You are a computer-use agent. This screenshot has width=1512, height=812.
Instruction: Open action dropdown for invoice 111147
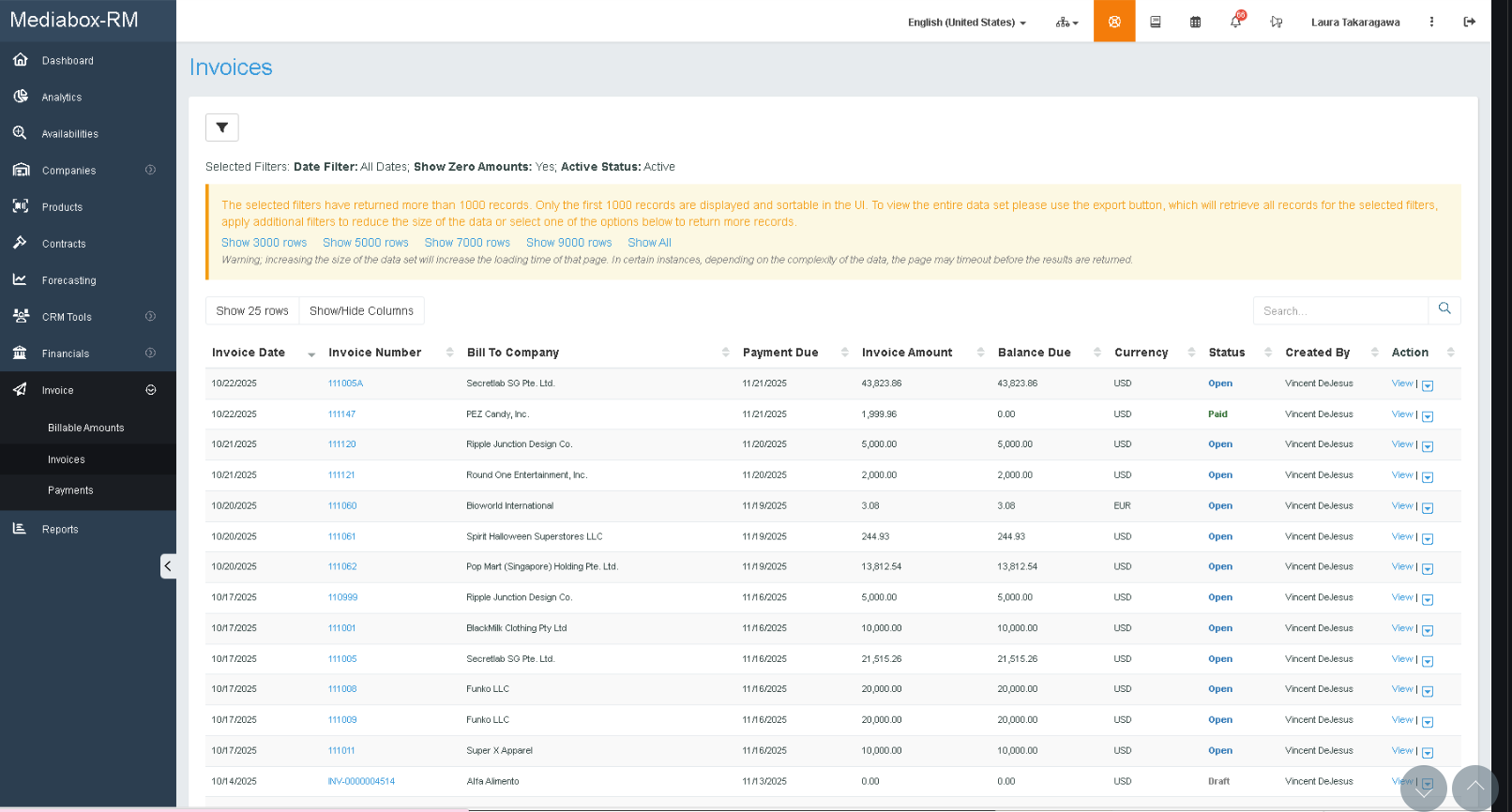tap(1428, 415)
